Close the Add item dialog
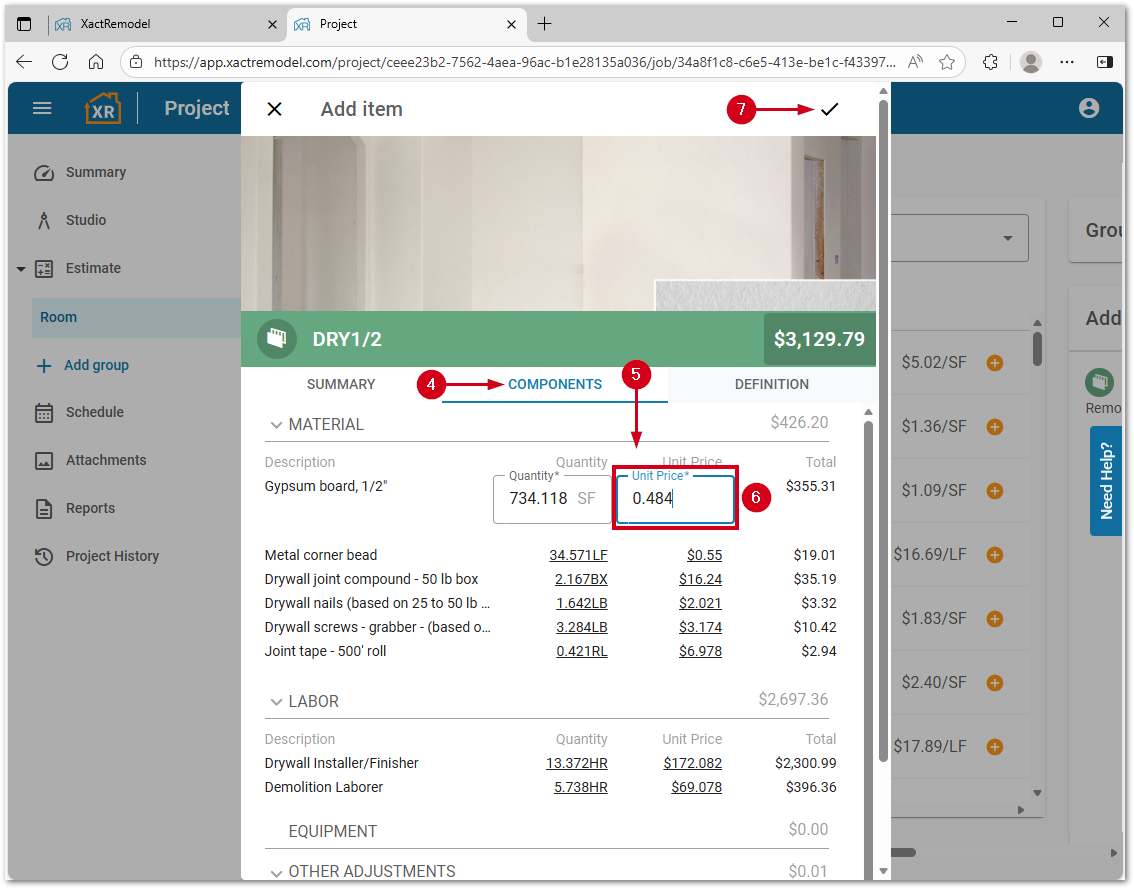Image resolution: width=1134 pixels, height=889 pixels. pyautogui.click(x=274, y=109)
